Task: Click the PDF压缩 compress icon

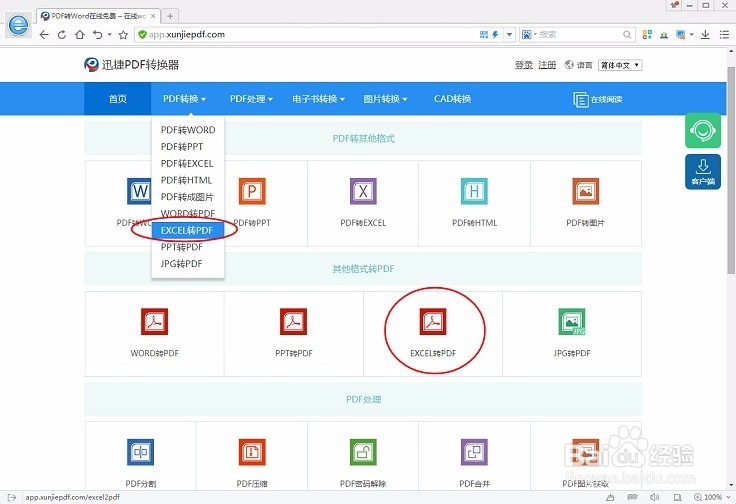Action: 252,452
